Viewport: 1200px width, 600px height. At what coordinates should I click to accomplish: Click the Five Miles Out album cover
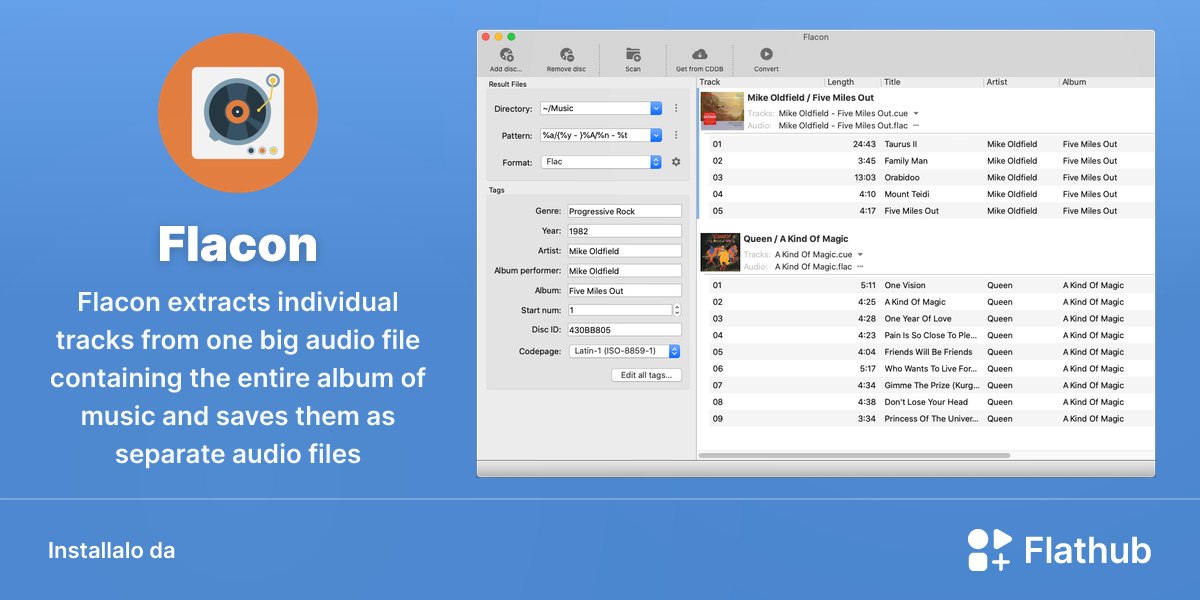coord(721,111)
